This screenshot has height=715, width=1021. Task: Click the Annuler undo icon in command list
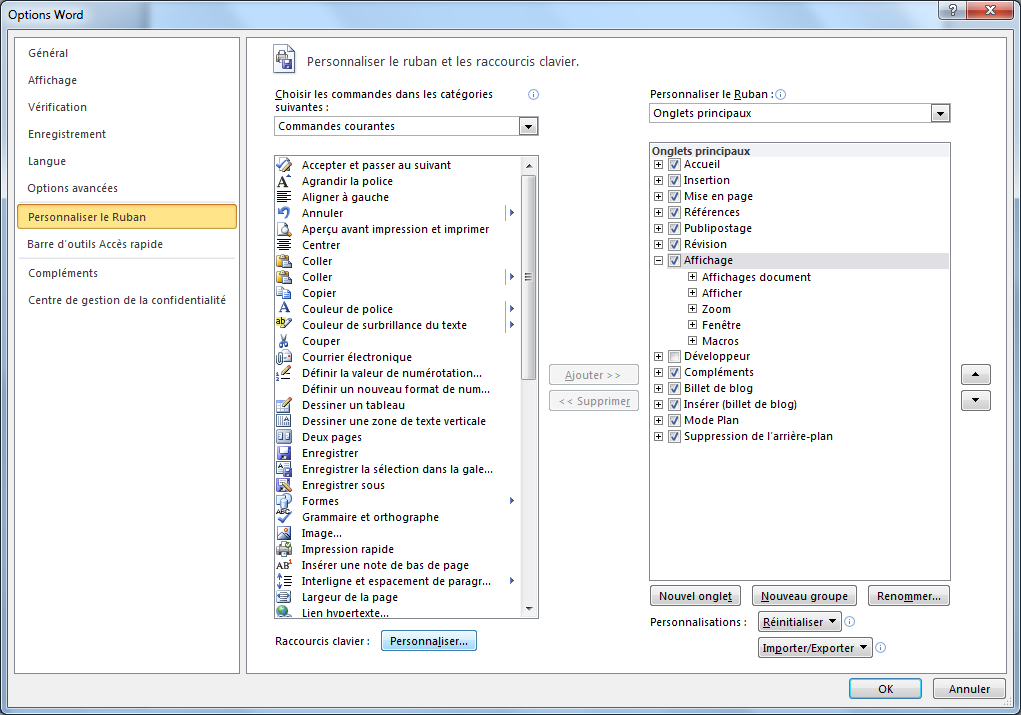(284, 213)
